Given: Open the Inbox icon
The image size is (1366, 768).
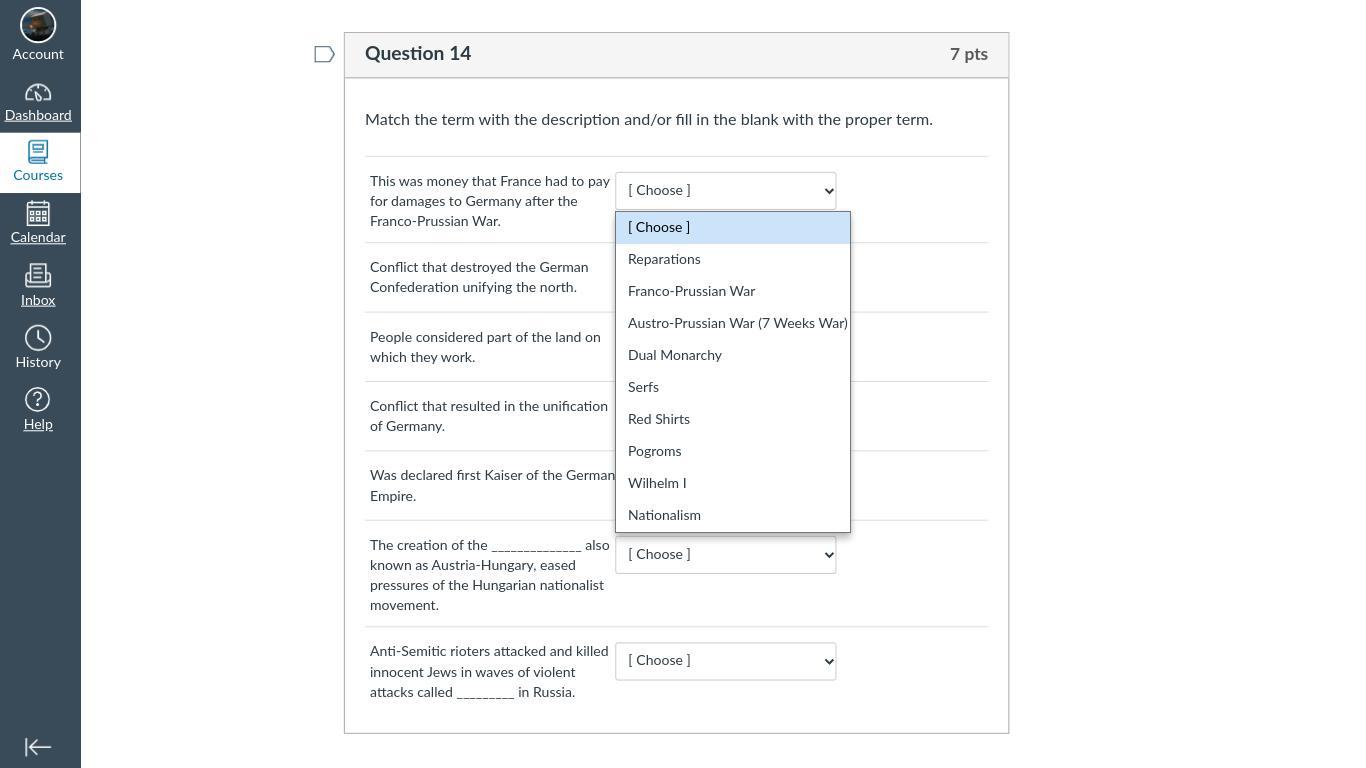Looking at the screenshot, I should [x=38, y=276].
